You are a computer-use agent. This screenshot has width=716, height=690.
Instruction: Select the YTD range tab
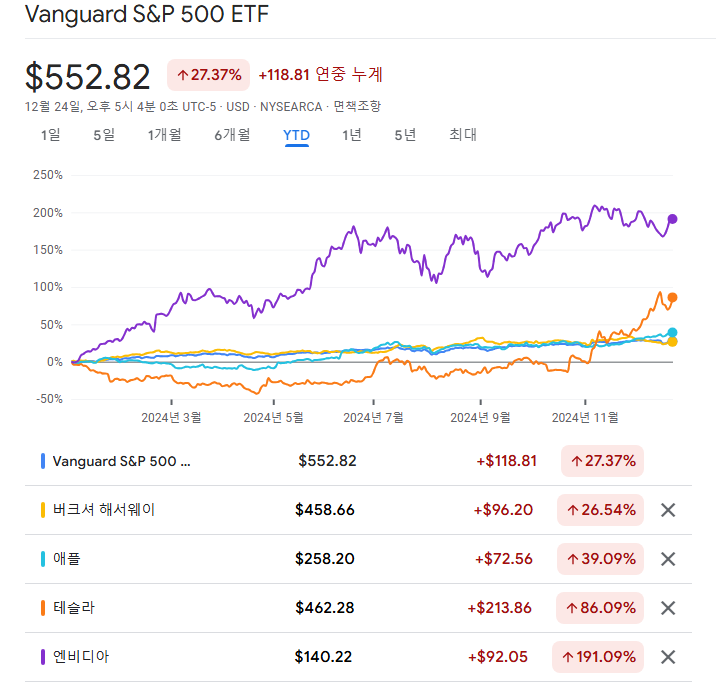point(296,136)
